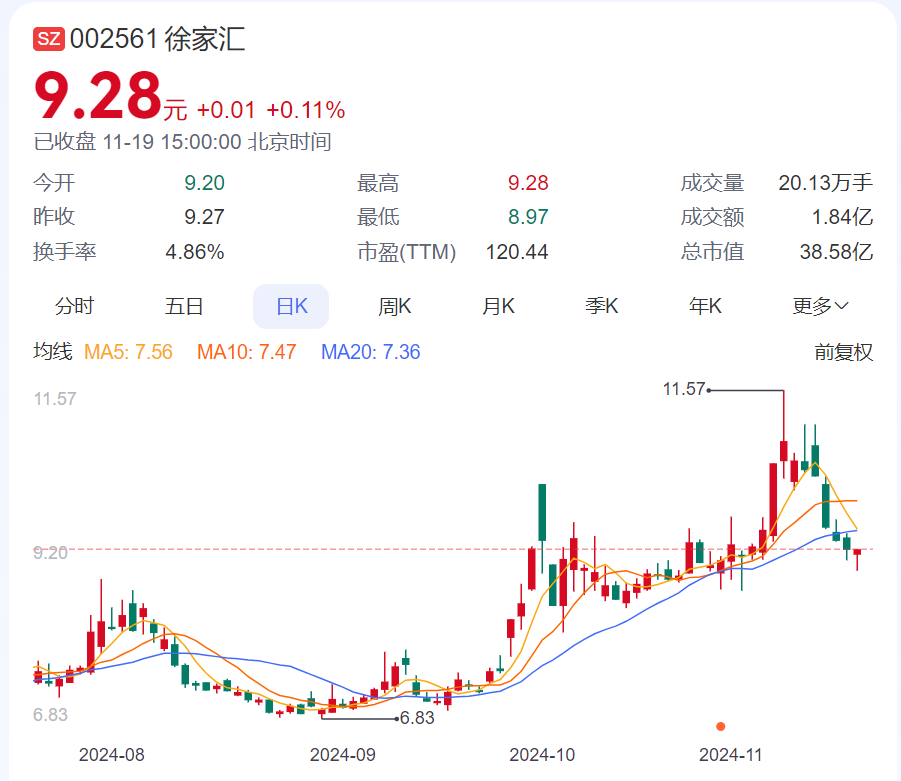Click the 9.20 dashed reference price label
Viewport: 901px width, 781px height.
click(x=51, y=552)
